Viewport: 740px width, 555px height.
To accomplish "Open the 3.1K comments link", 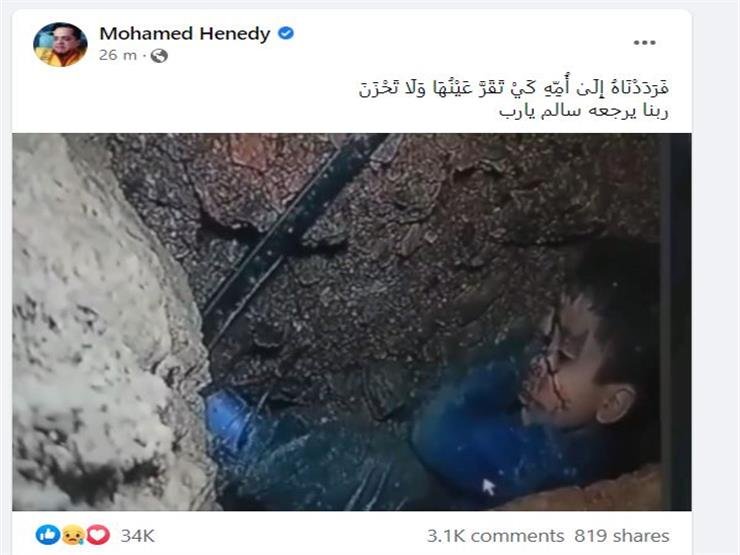I will tap(496, 536).
